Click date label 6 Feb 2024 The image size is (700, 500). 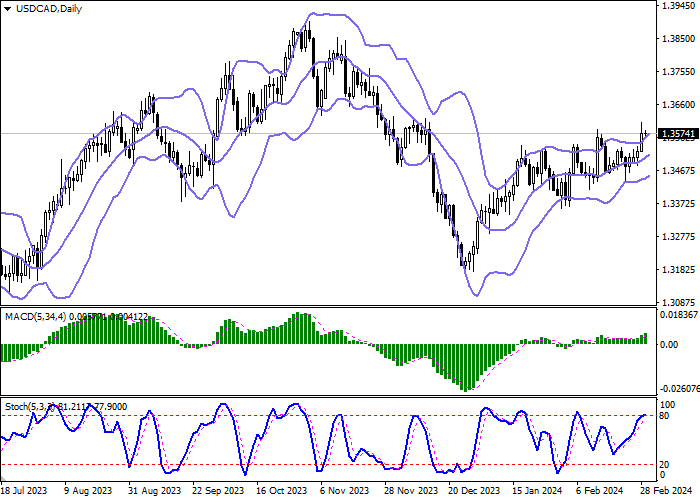click(600, 491)
